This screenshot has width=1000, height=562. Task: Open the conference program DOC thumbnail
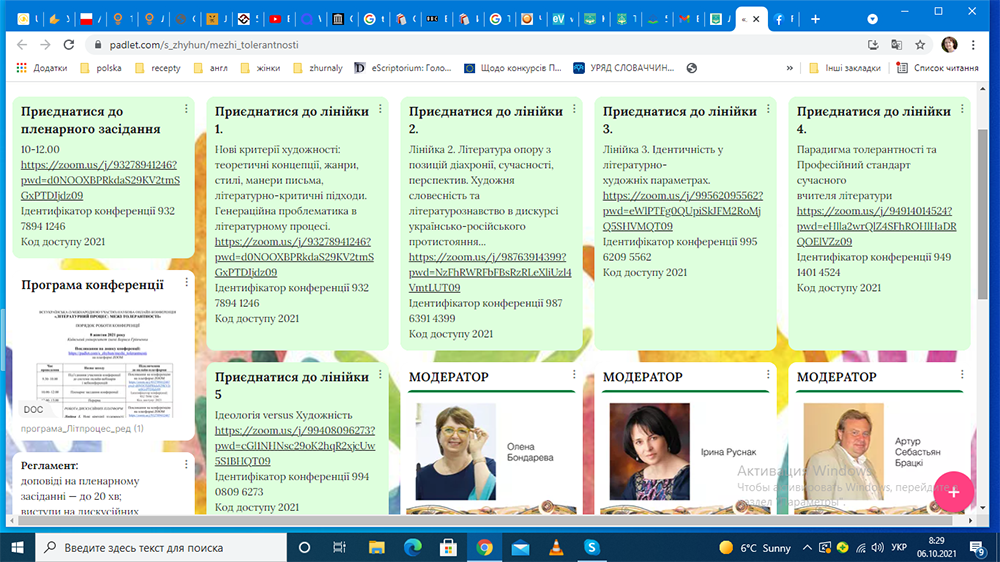[x=99, y=362]
